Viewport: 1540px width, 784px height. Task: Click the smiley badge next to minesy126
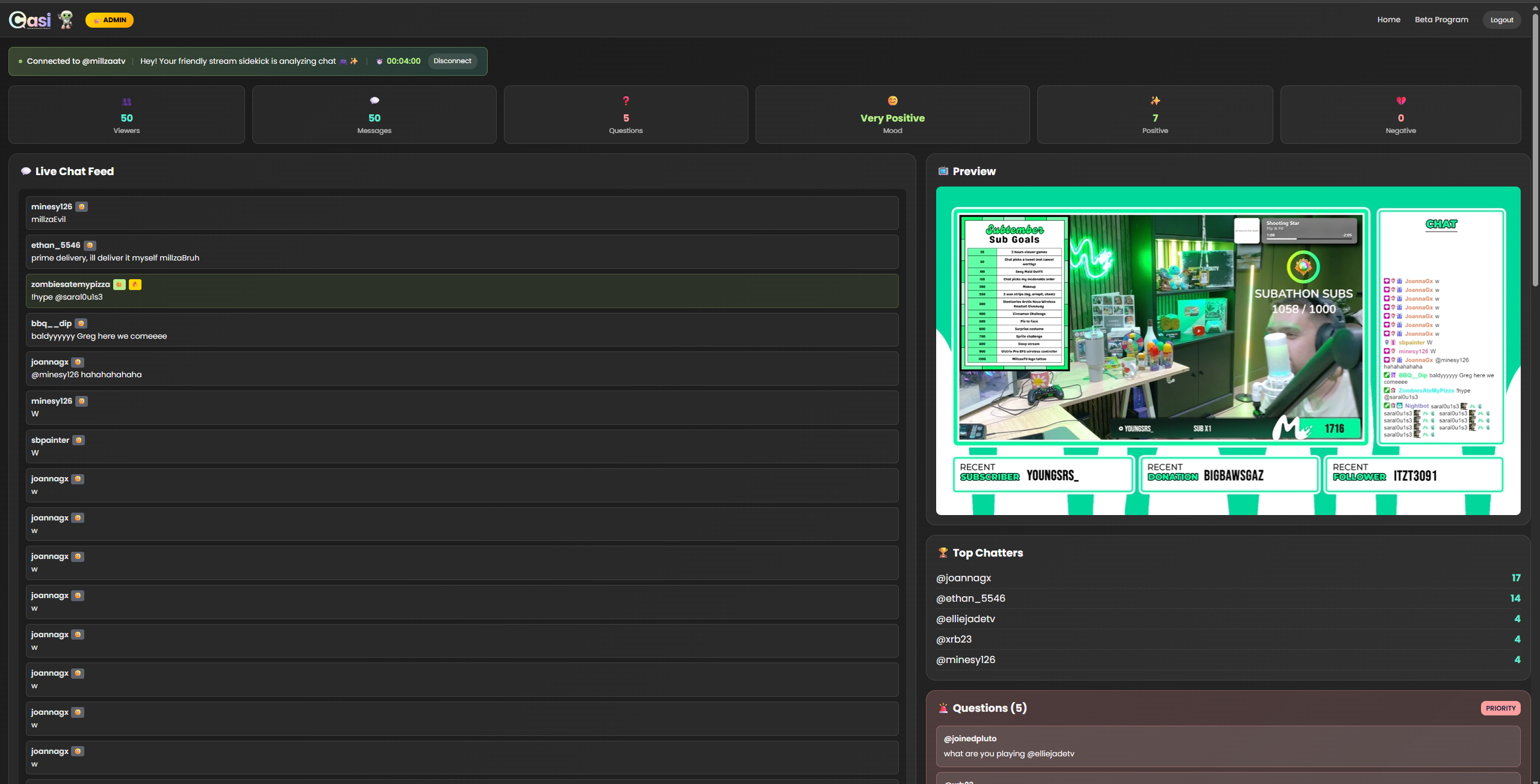(x=82, y=206)
